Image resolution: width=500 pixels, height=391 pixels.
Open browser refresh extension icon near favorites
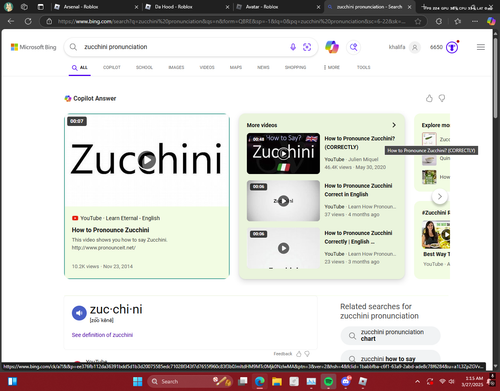point(439,21)
